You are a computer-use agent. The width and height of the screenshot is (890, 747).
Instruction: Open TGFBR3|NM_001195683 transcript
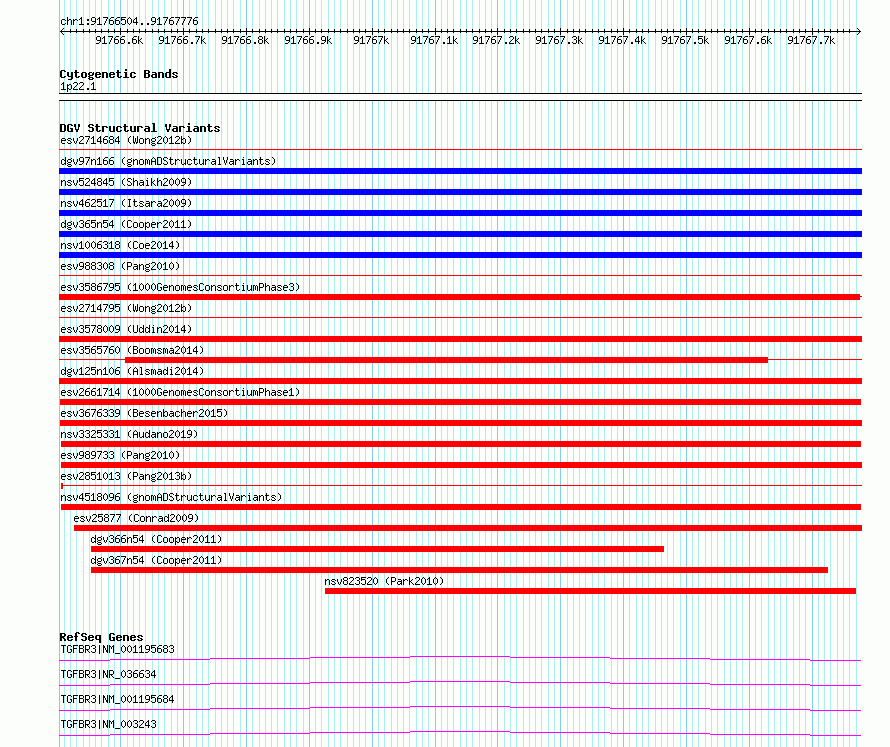[117, 649]
